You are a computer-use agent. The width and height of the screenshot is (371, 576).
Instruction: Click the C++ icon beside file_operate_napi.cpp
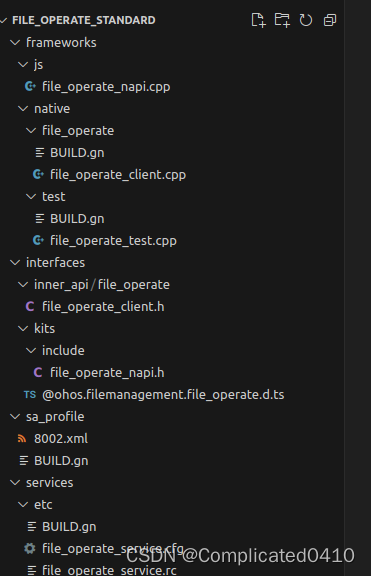tap(30, 86)
